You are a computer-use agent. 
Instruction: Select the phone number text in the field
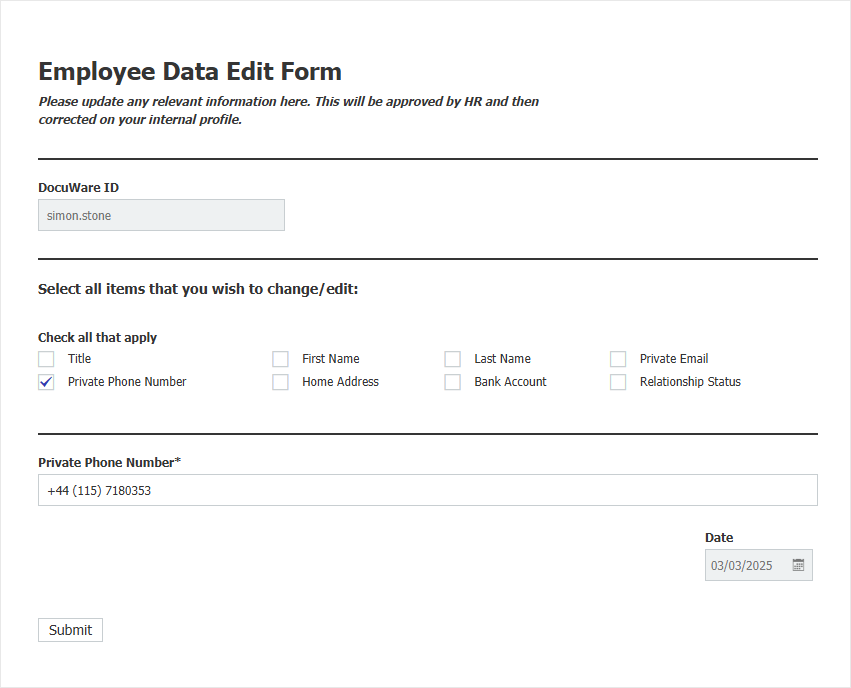click(x=100, y=490)
